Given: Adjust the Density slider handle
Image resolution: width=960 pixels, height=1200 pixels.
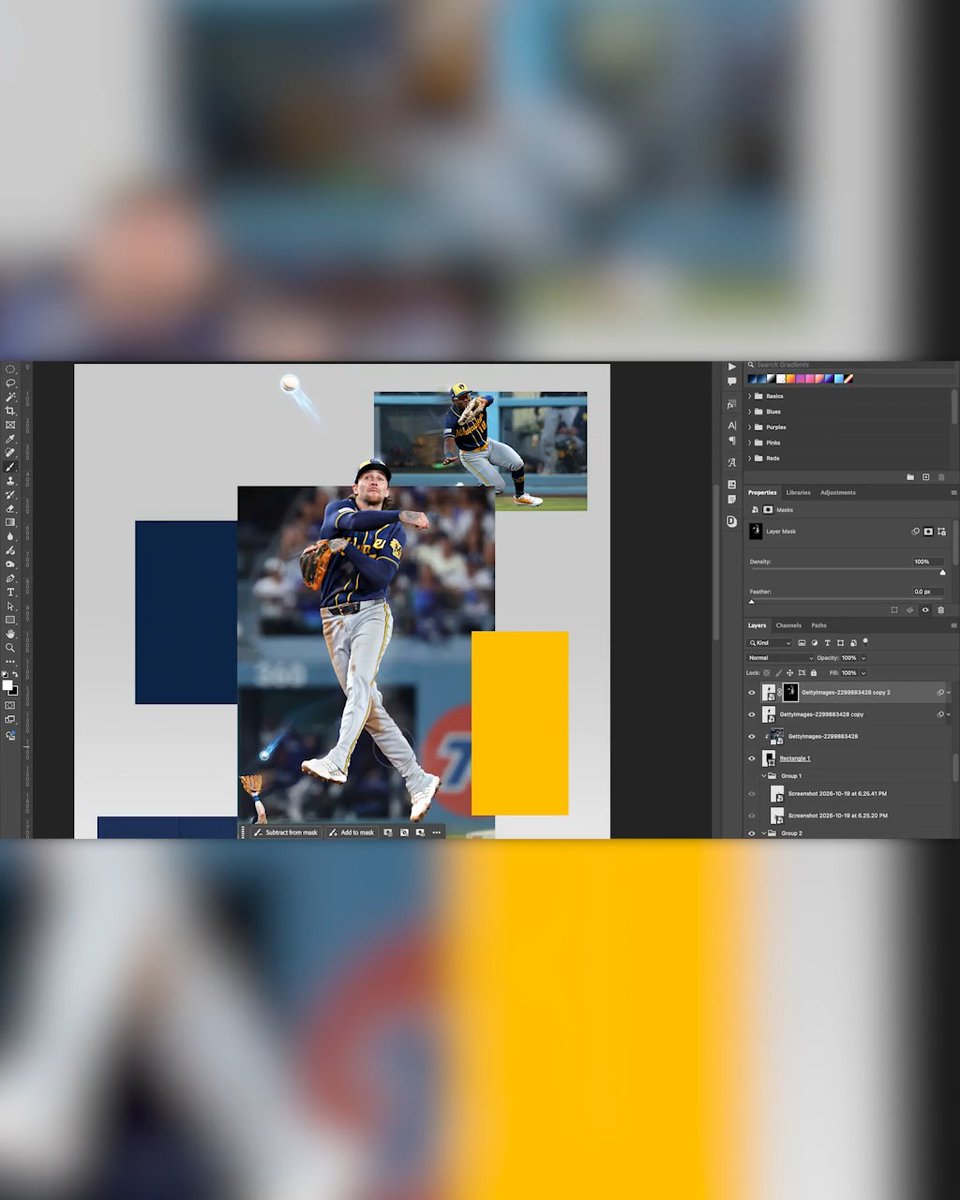Looking at the screenshot, I should [x=943, y=573].
